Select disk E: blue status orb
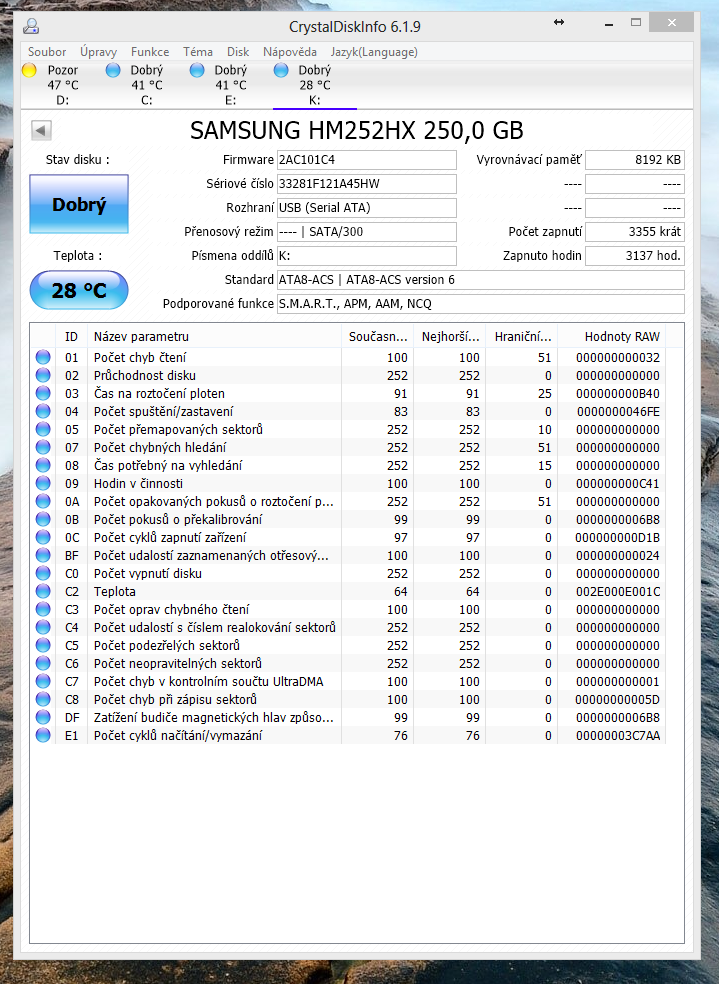The height and width of the screenshot is (984, 719). tap(197, 70)
